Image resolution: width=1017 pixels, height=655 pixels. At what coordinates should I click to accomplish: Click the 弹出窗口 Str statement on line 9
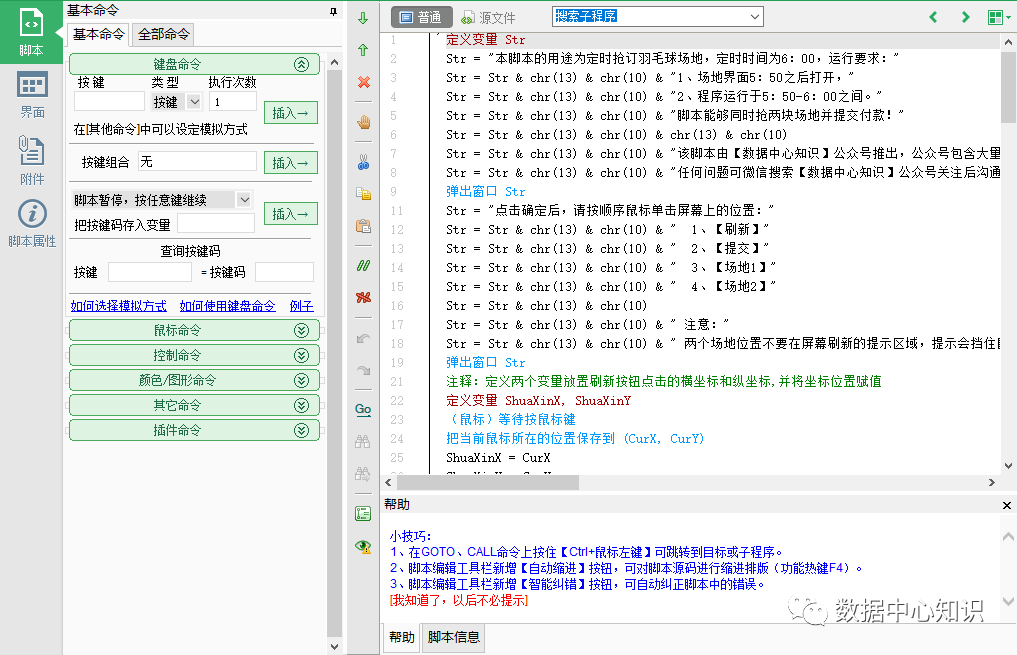tap(486, 192)
